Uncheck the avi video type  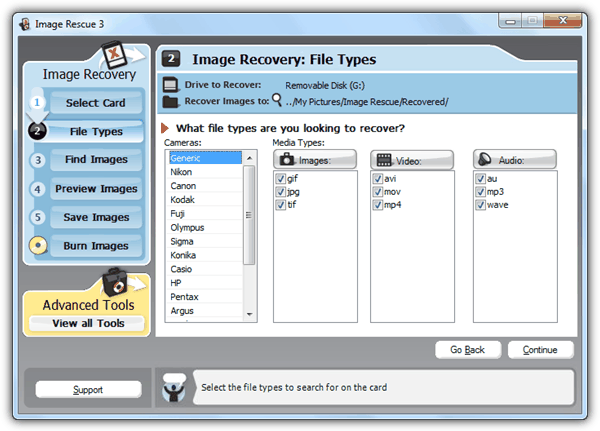[x=378, y=178]
